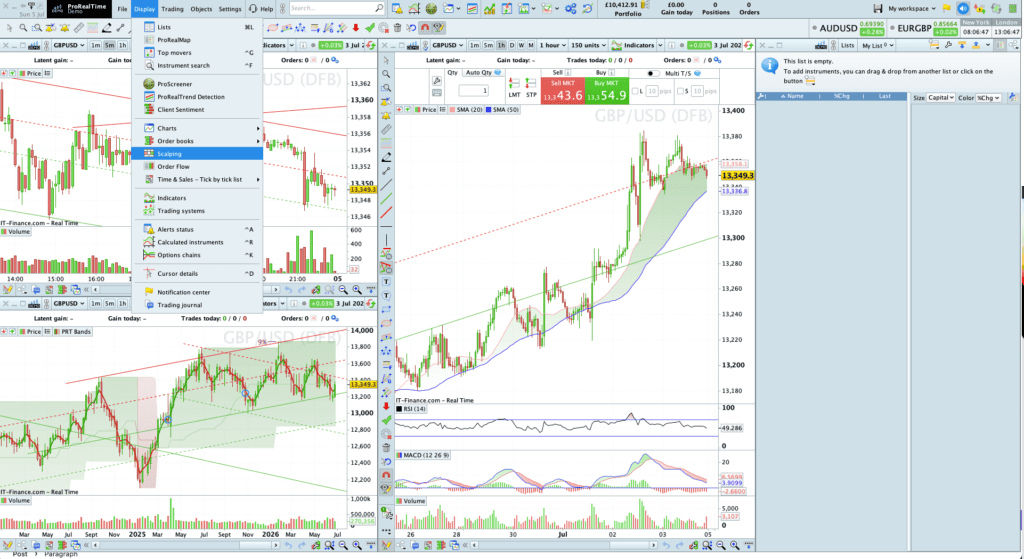Screen dimensions: 1024x559
Task: Expand the Order books submenu
Action: tap(197, 140)
